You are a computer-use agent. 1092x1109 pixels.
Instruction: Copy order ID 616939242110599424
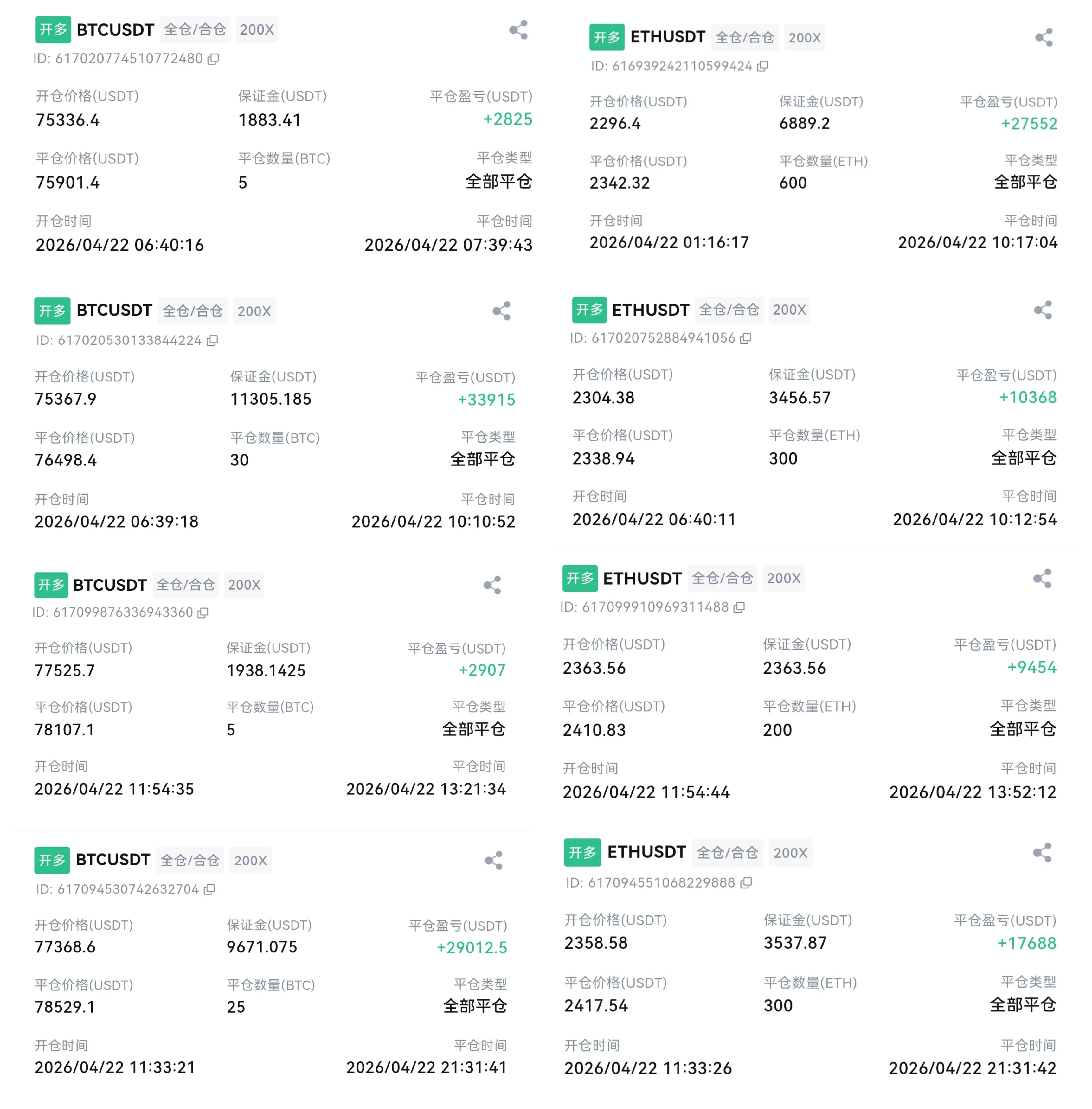[762, 67]
